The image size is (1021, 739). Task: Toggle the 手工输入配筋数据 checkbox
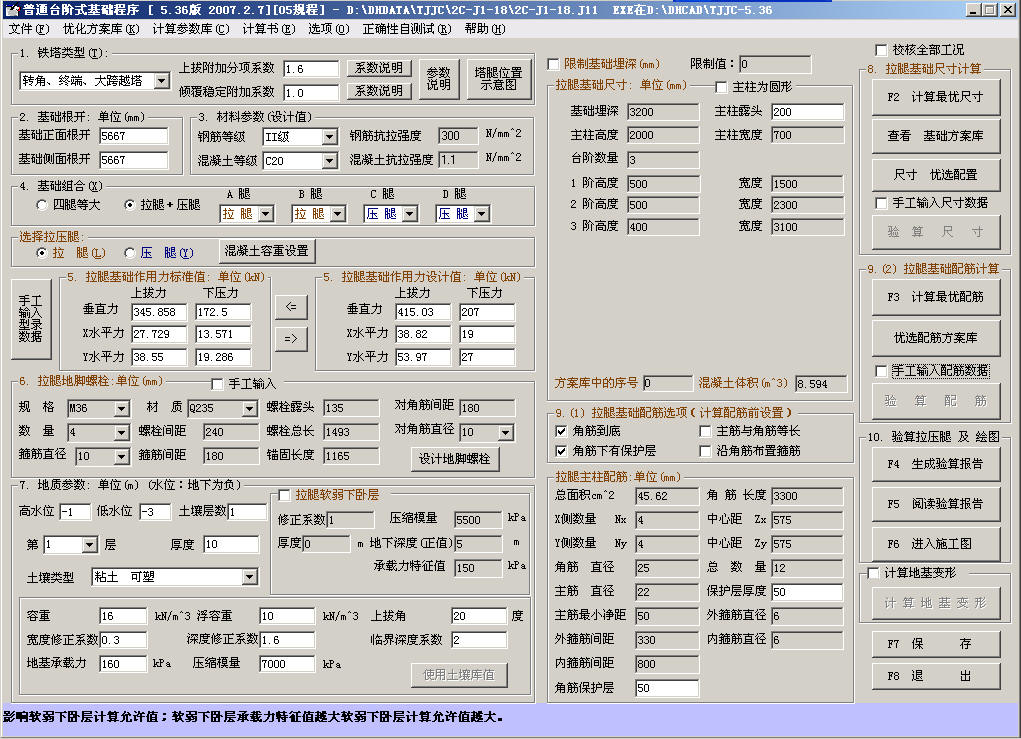pyautogui.click(x=881, y=371)
